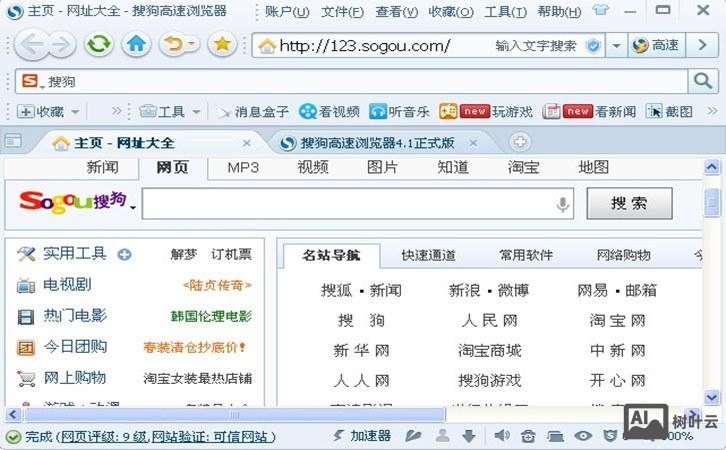Open dropdown beside the Sogou page logo
726x450 pixels.
pos(133,207)
